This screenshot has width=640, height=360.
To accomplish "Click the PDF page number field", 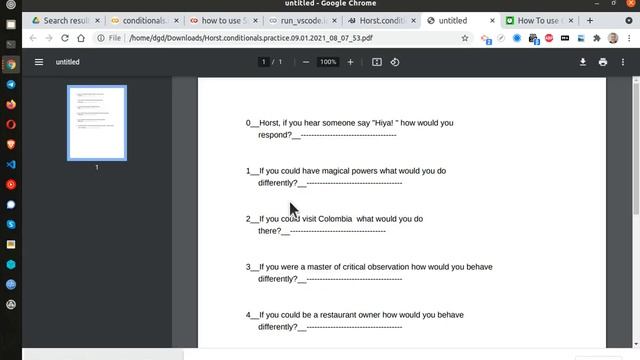I will pyautogui.click(x=264, y=62).
